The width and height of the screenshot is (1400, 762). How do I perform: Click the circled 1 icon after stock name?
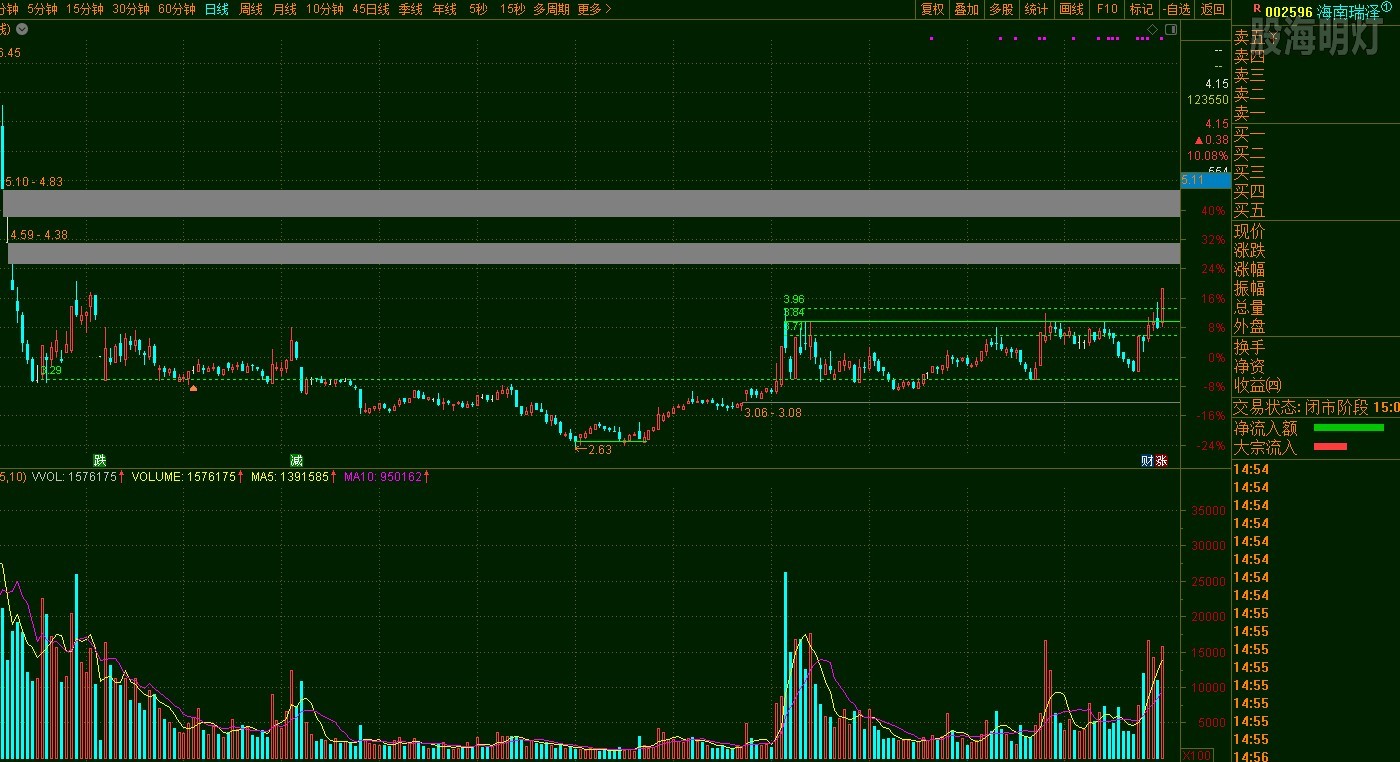pyautogui.click(x=1386, y=8)
